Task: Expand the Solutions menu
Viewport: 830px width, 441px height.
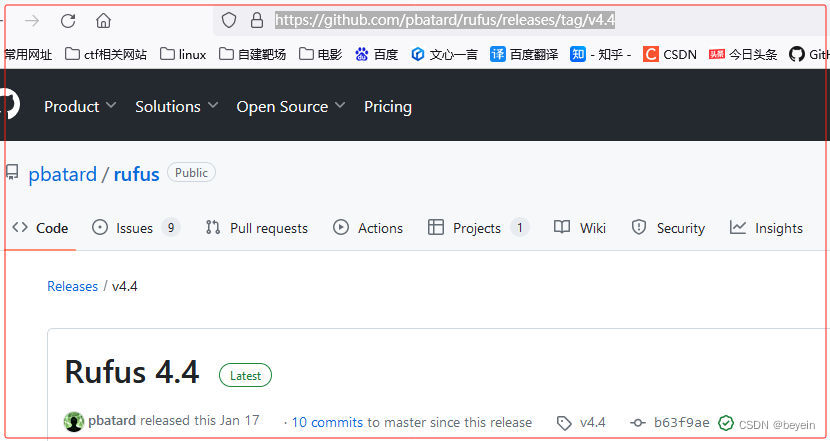Action: tap(177, 106)
